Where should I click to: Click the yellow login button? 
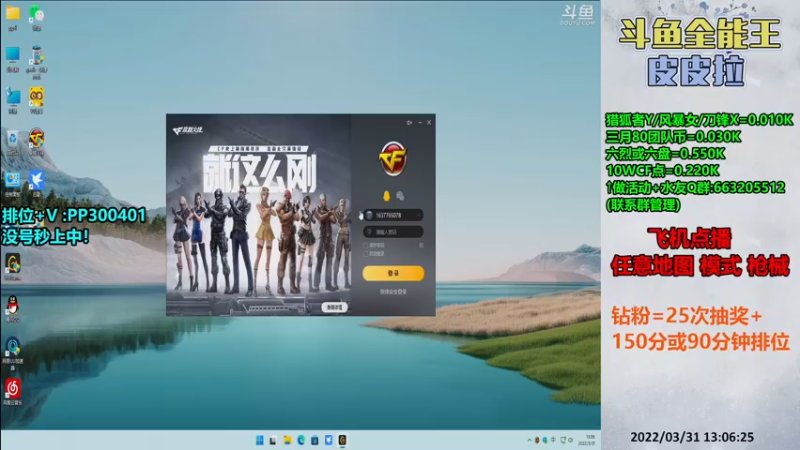tap(393, 273)
